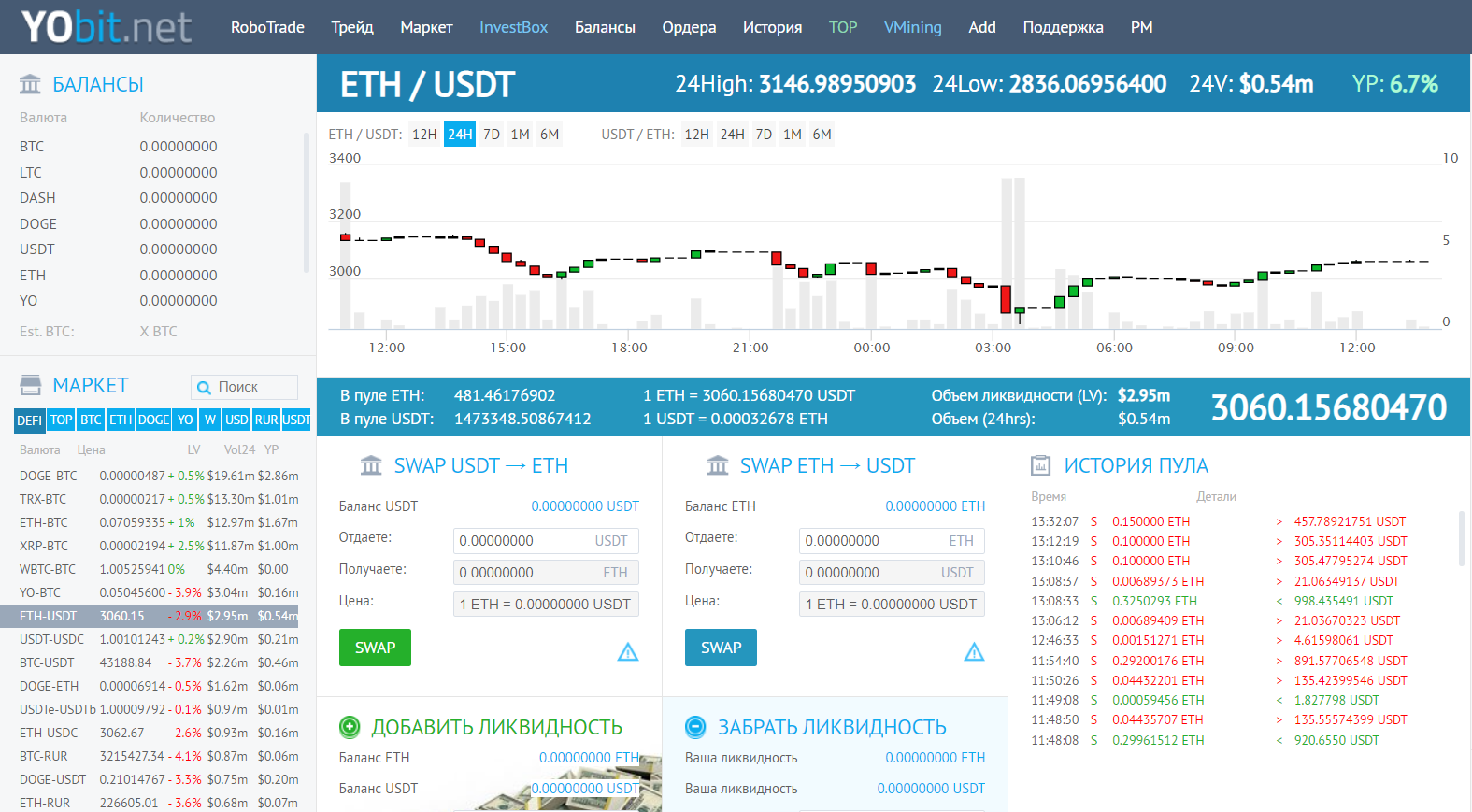The image size is (1472, 812).
Task: Select 6M range for ETH / USDT chart
Action: tap(550, 135)
